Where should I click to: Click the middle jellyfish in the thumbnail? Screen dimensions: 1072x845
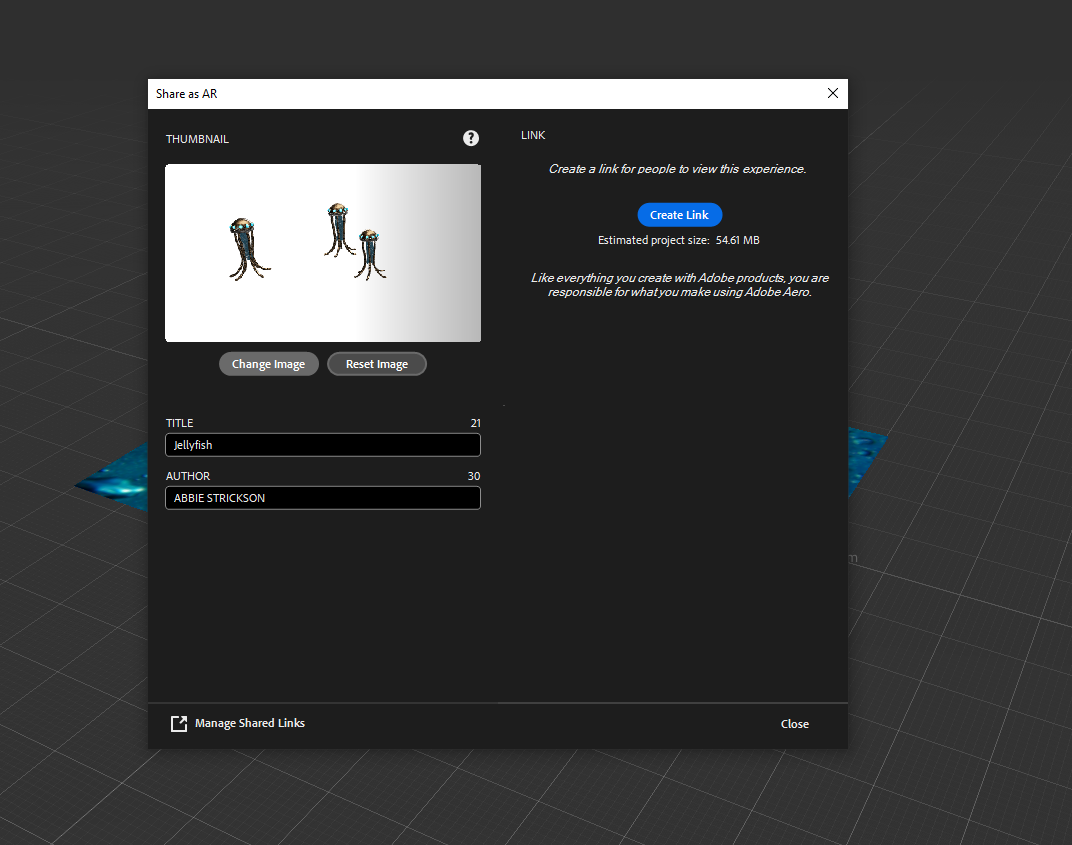[337, 229]
